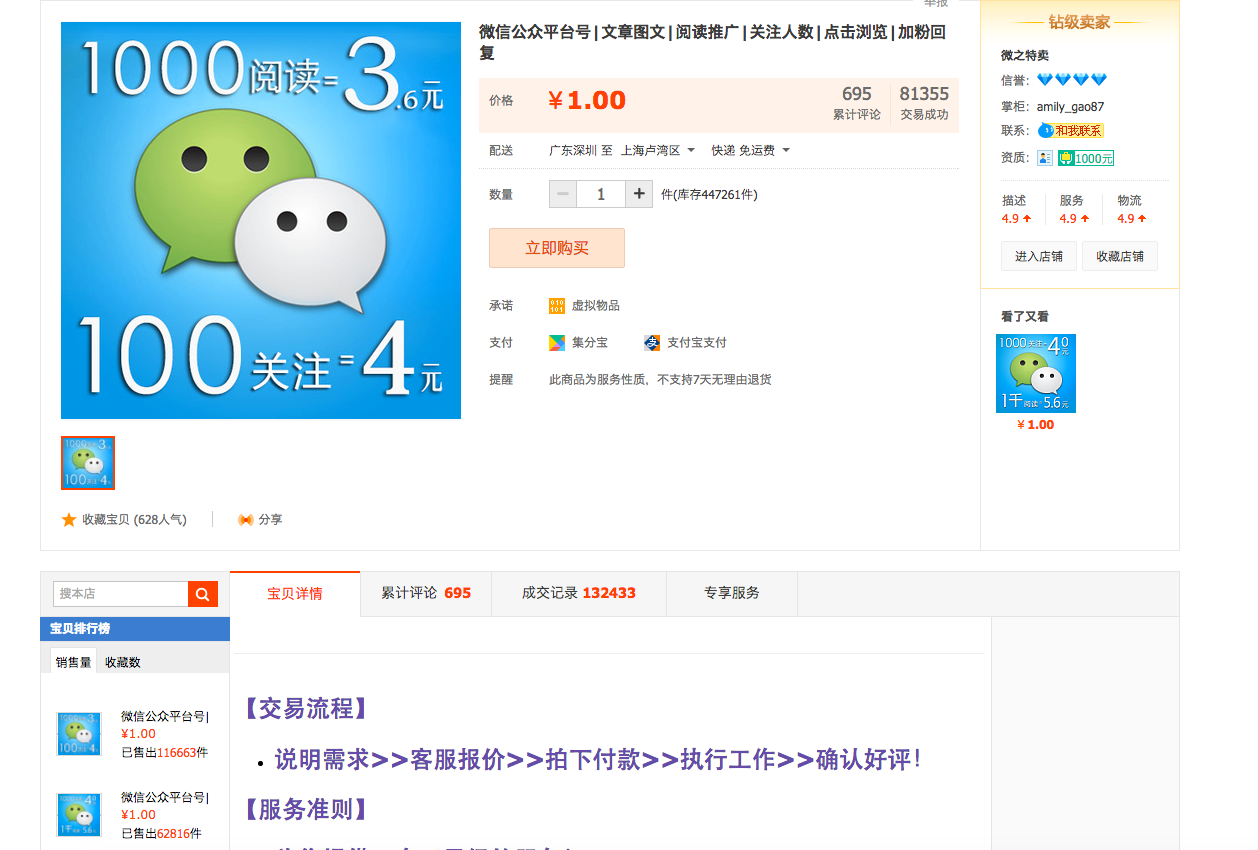Click the star favorite icon 收藏宝贝

69,520
